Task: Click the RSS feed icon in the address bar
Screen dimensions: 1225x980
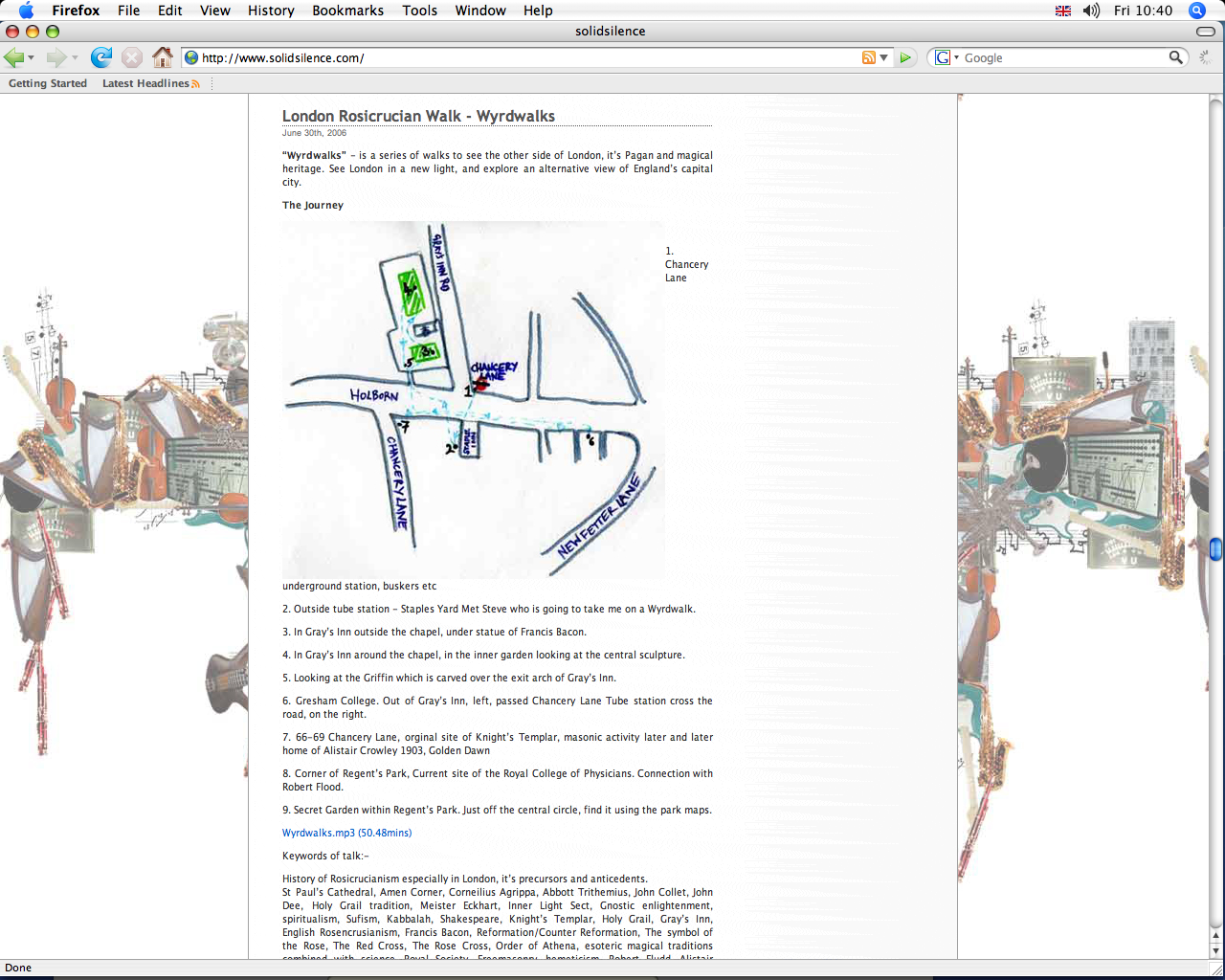Action: tap(868, 57)
